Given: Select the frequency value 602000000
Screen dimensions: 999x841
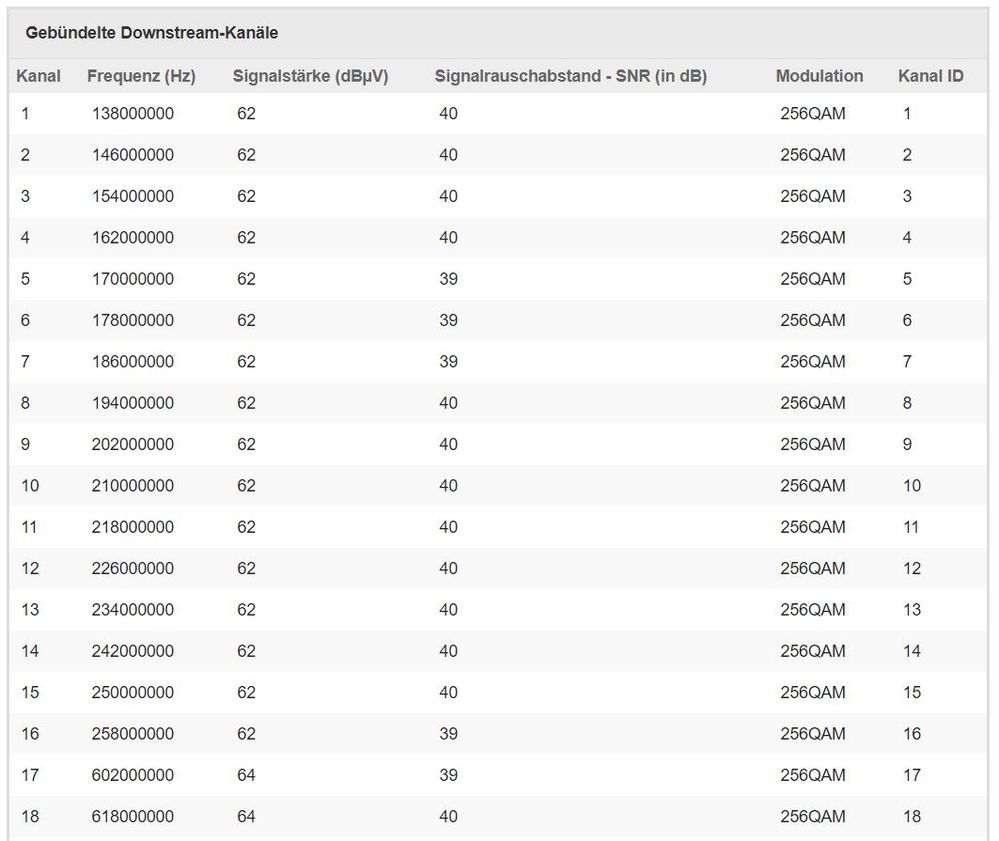Looking at the screenshot, I should tap(133, 775).
